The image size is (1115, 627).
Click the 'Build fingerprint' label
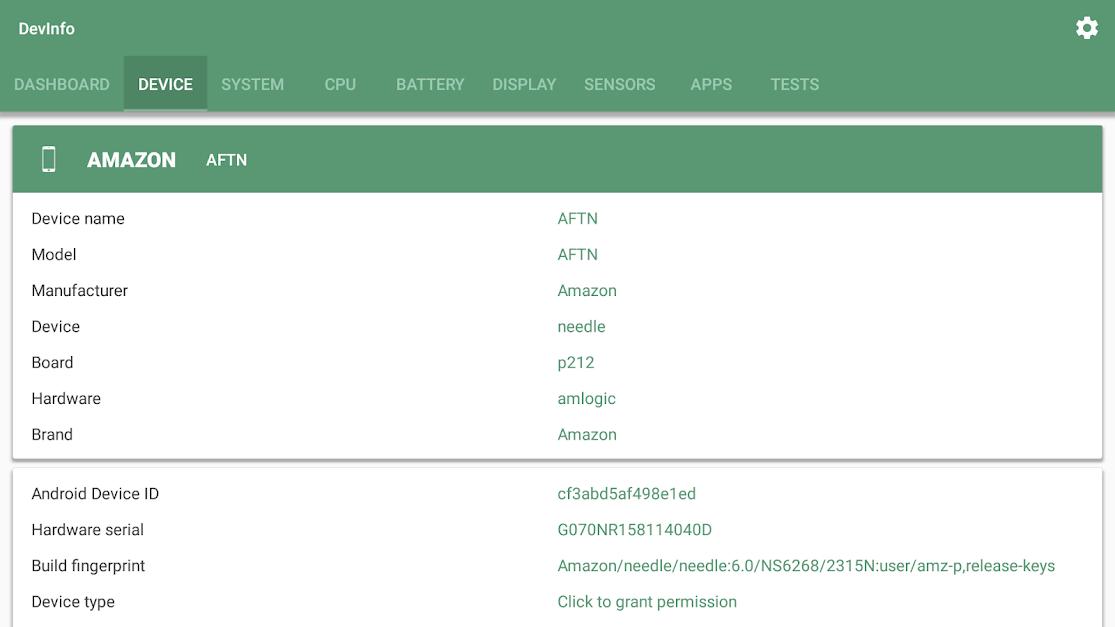88,566
